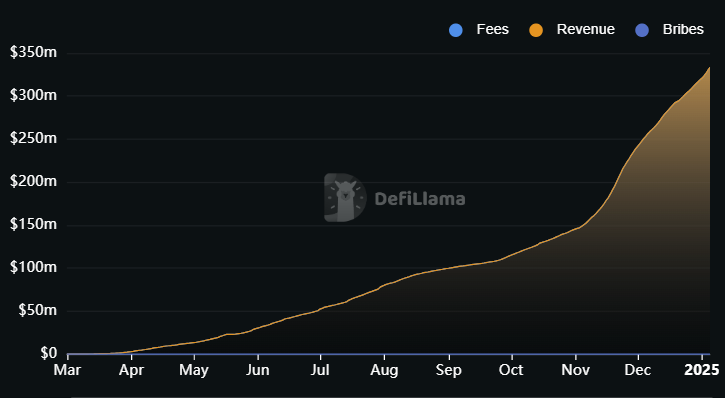Click the $200m y-axis label
The image size is (725, 398).
[x=33, y=181]
